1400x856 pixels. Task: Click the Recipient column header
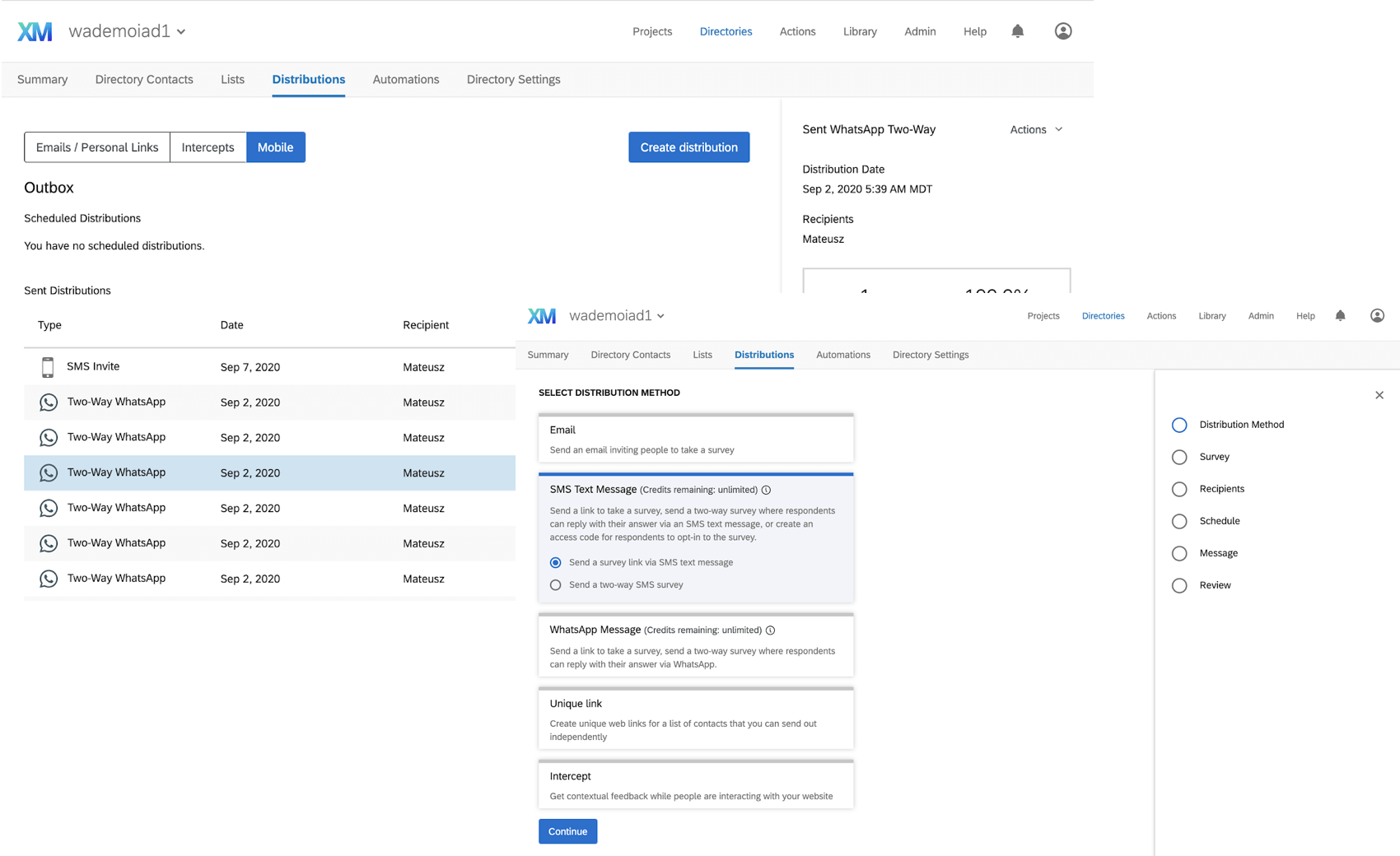pos(426,325)
